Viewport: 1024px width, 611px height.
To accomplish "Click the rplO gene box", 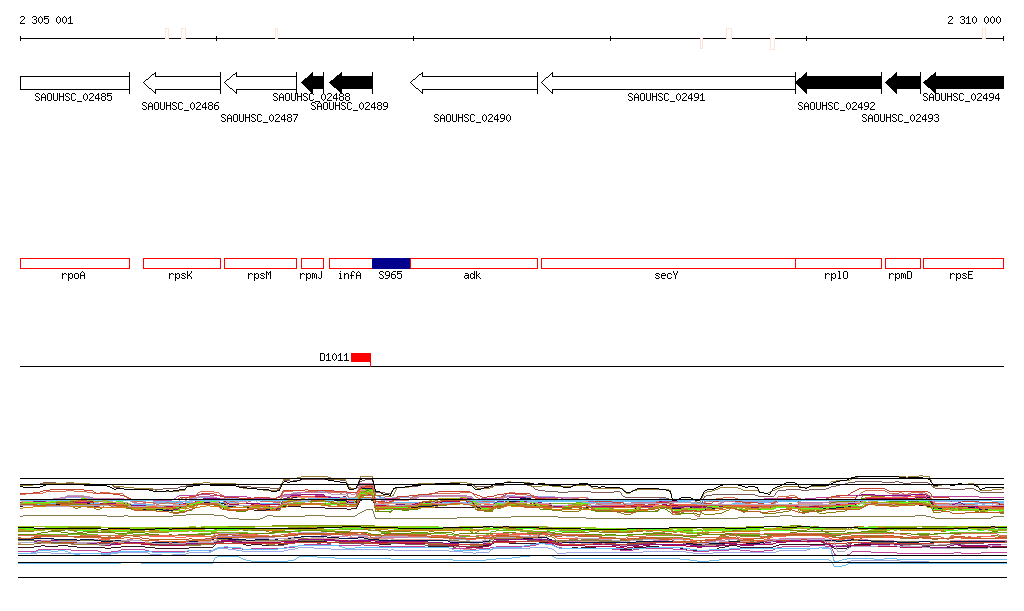I will coord(839,264).
